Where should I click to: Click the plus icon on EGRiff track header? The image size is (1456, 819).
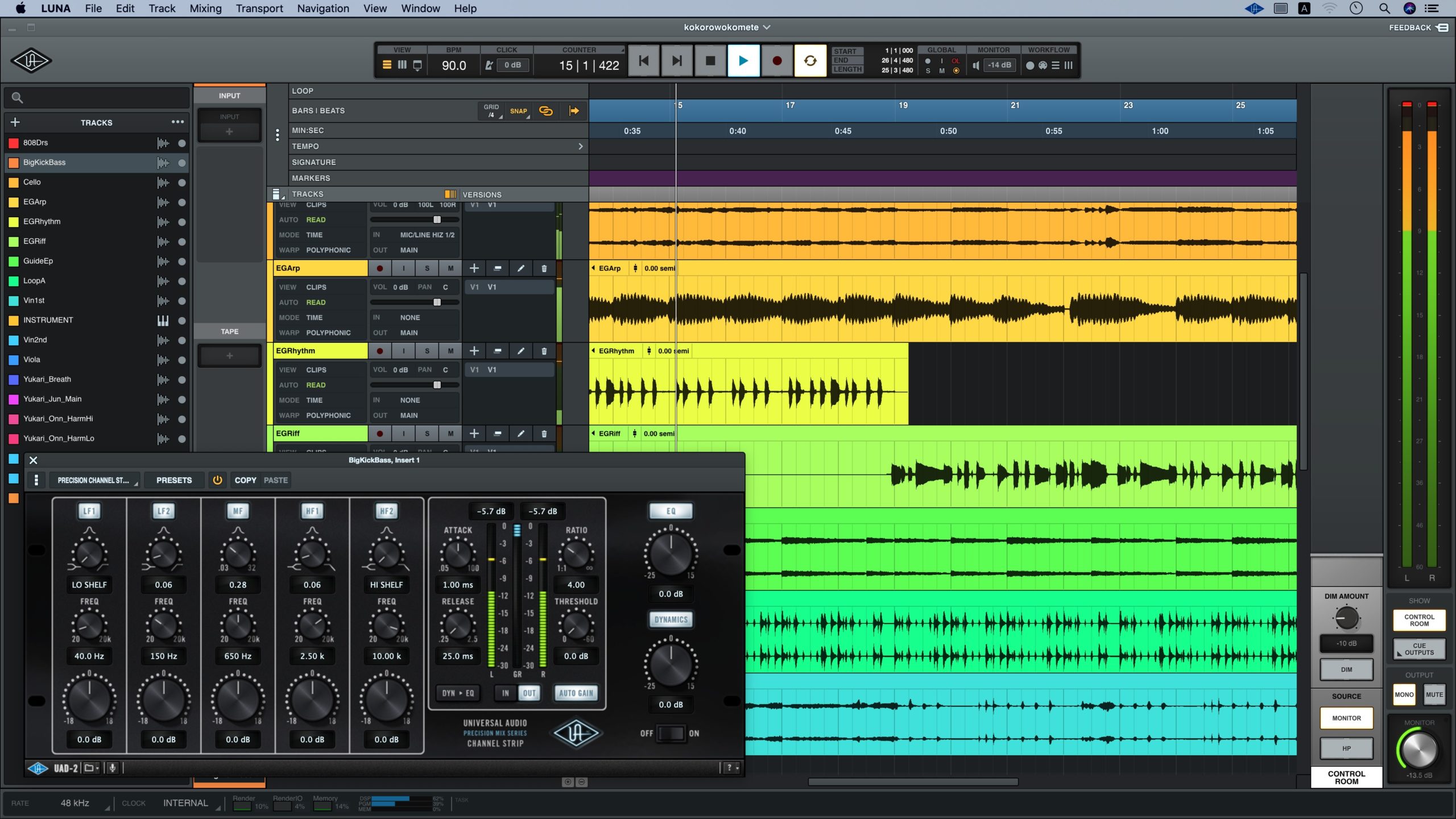(474, 433)
